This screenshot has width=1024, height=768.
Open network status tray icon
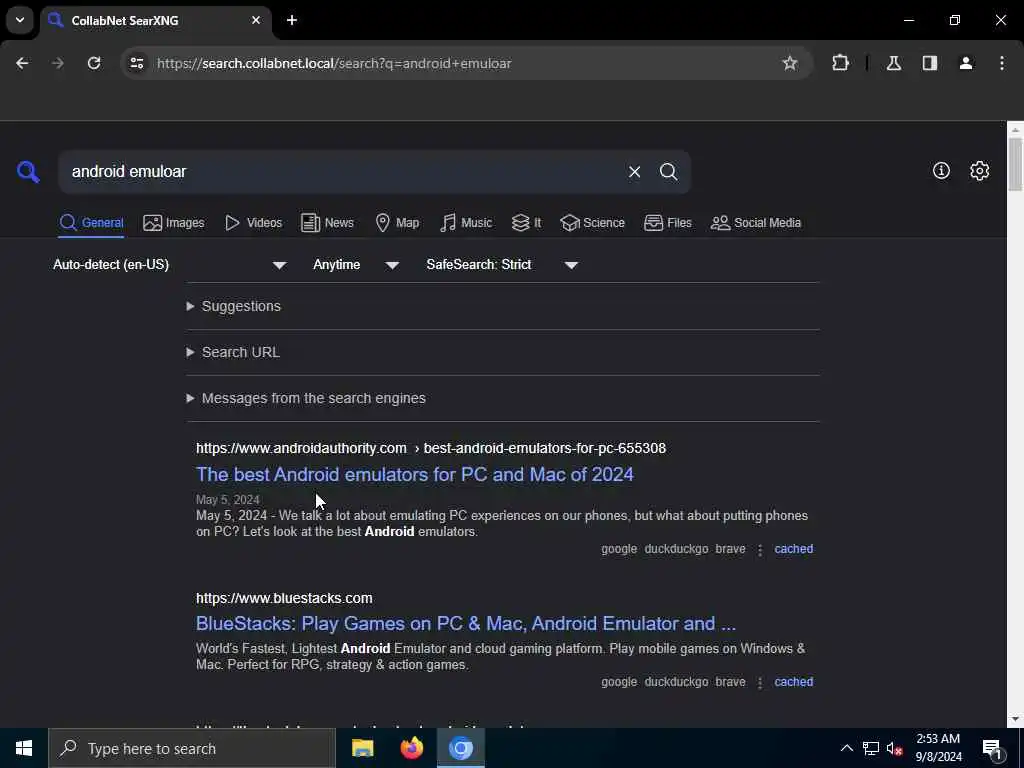tap(871, 748)
